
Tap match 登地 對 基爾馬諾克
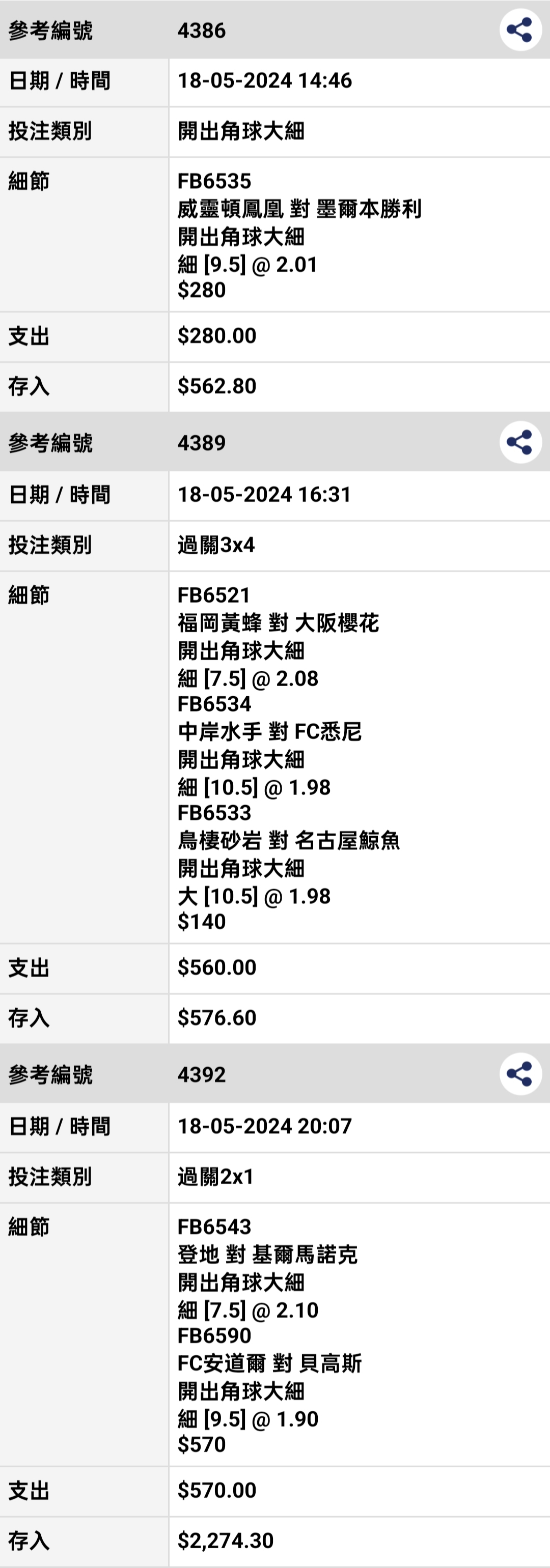267,1255
